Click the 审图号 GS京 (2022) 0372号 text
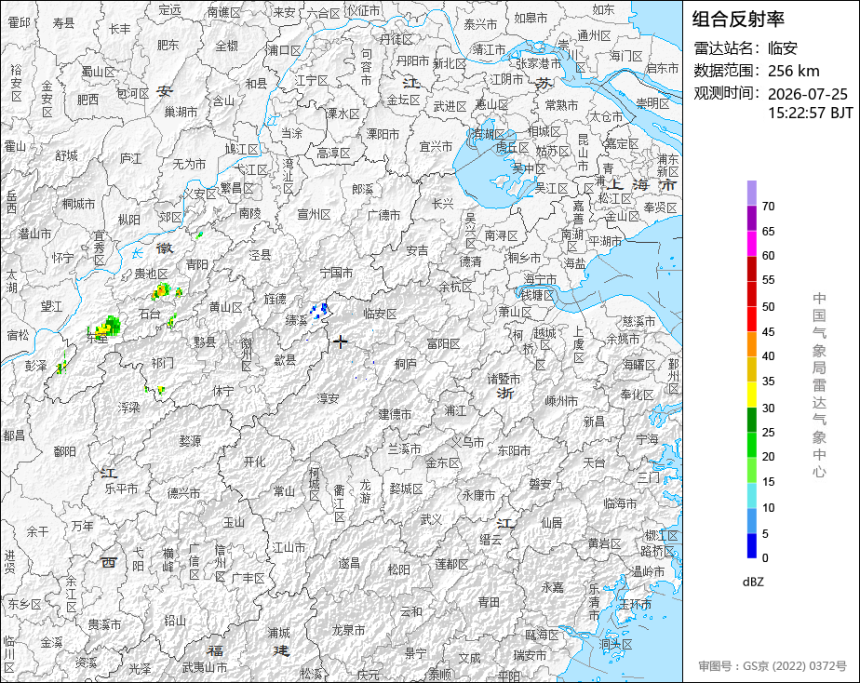This screenshot has height=683, width=860. tap(772, 666)
